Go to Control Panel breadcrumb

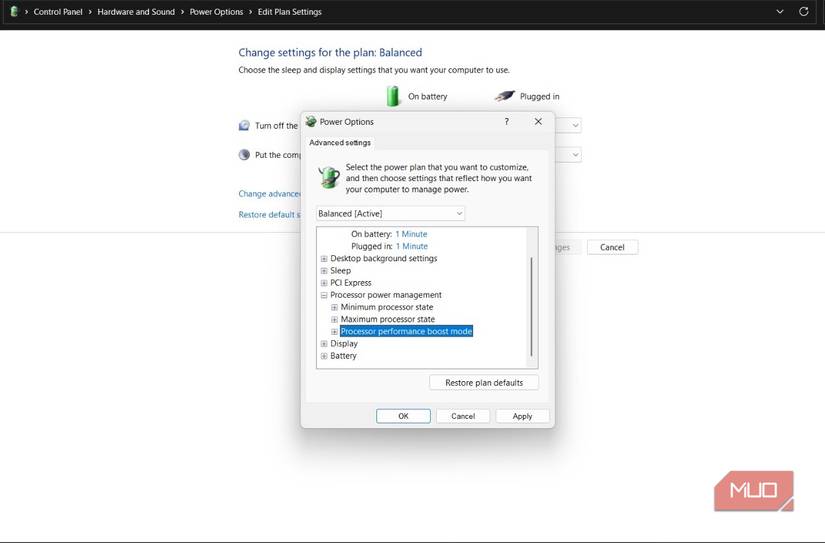tap(58, 12)
